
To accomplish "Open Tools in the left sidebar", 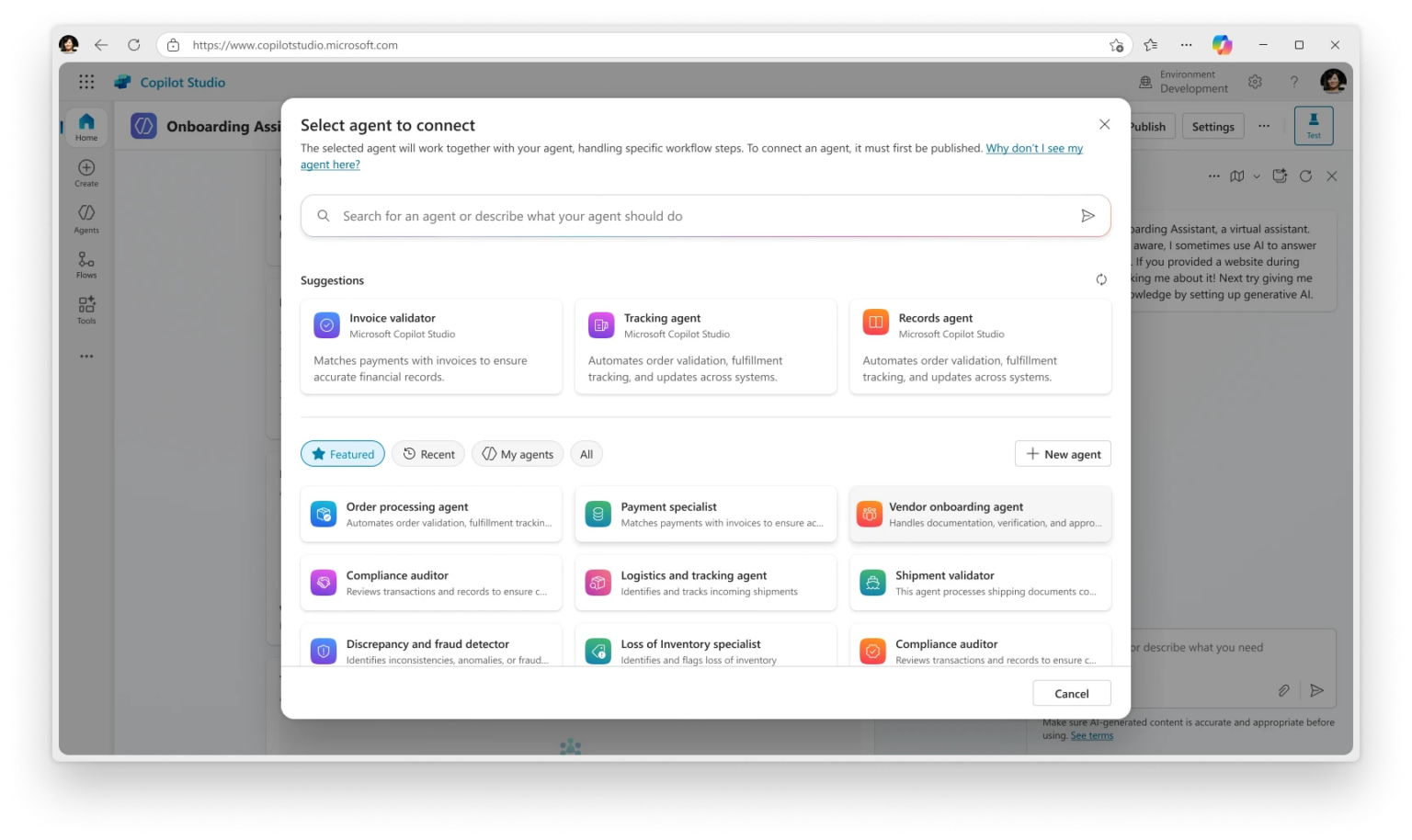I will click(x=86, y=310).
